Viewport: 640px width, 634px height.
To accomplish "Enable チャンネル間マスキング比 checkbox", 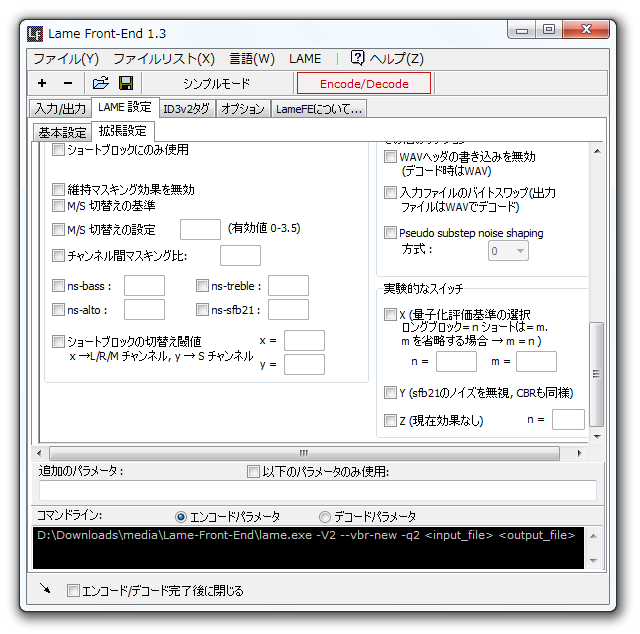I will click(x=58, y=256).
